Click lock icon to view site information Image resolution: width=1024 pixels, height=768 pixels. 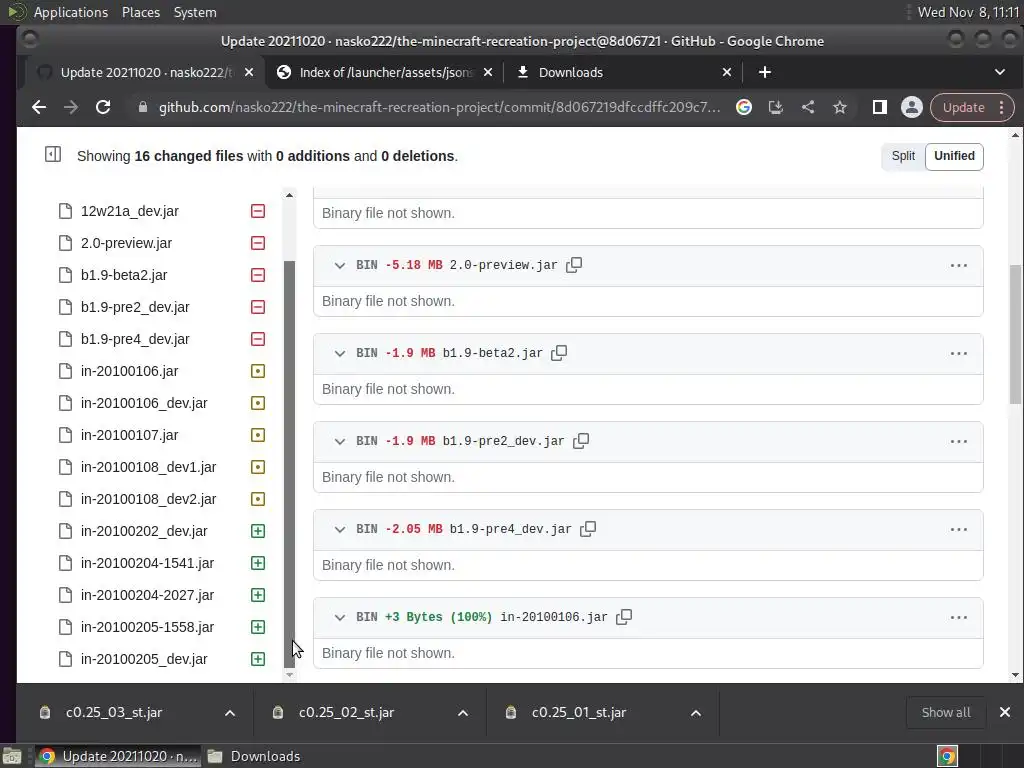pyautogui.click(x=143, y=107)
